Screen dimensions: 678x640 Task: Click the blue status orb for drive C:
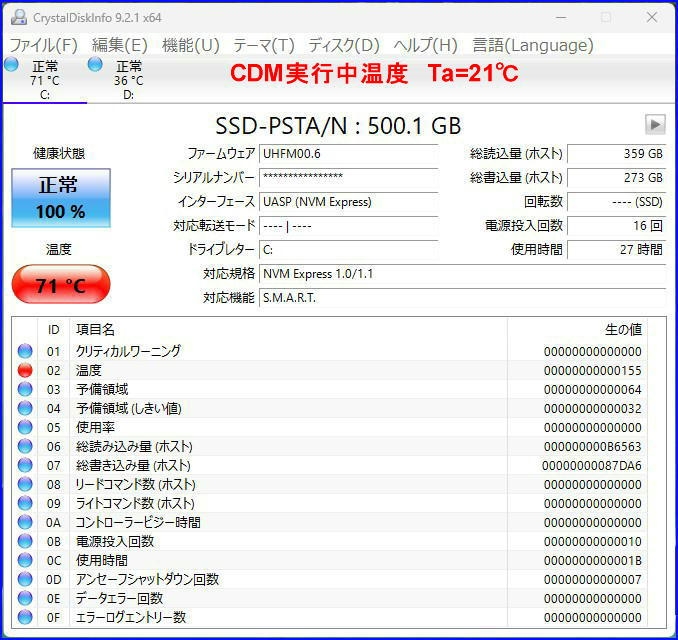click(x=12, y=64)
